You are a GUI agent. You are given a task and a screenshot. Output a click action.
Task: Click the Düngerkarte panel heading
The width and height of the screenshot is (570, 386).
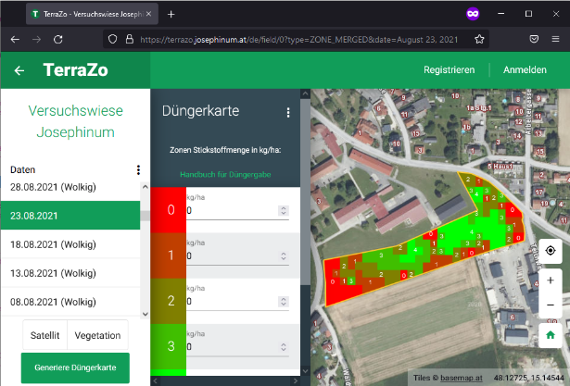pyautogui.click(x=200, y=111)
